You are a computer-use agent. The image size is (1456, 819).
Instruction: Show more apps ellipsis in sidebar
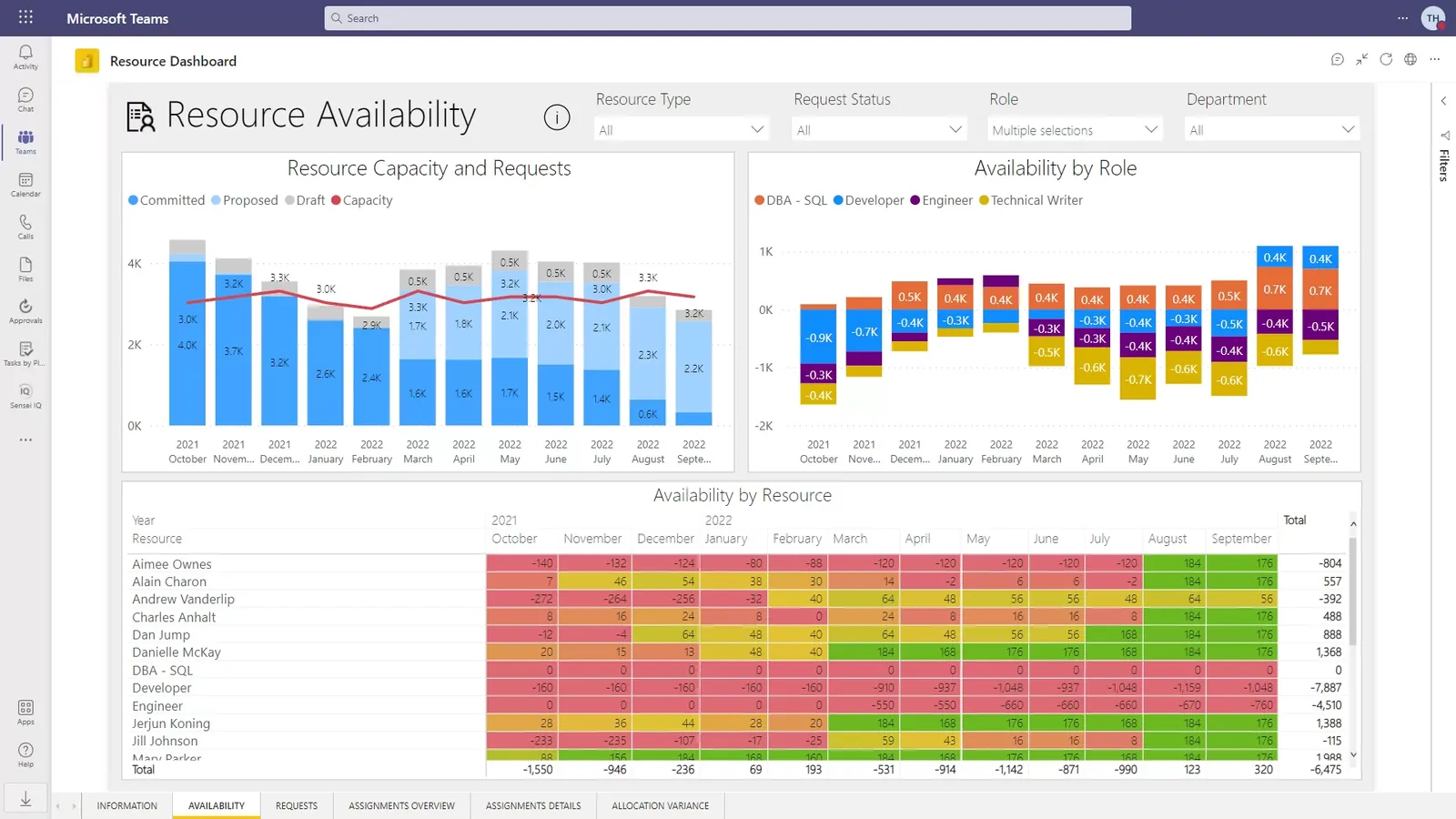[x=25, y=440]
